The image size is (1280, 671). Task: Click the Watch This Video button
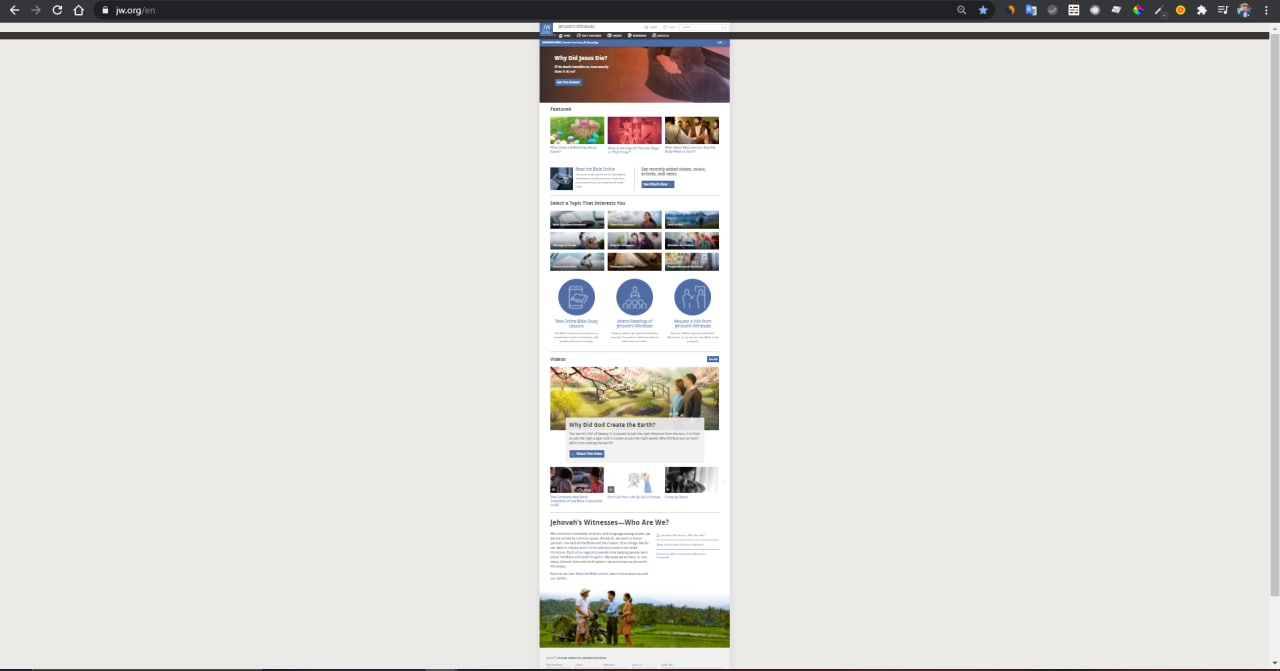pos(587,454)
